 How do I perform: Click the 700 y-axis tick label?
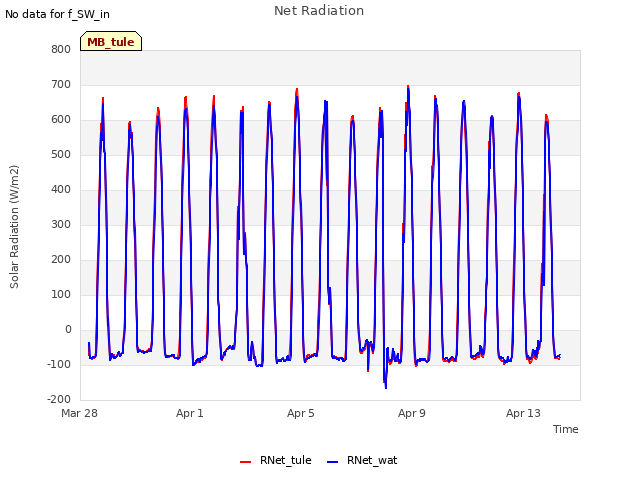(61, 84)
